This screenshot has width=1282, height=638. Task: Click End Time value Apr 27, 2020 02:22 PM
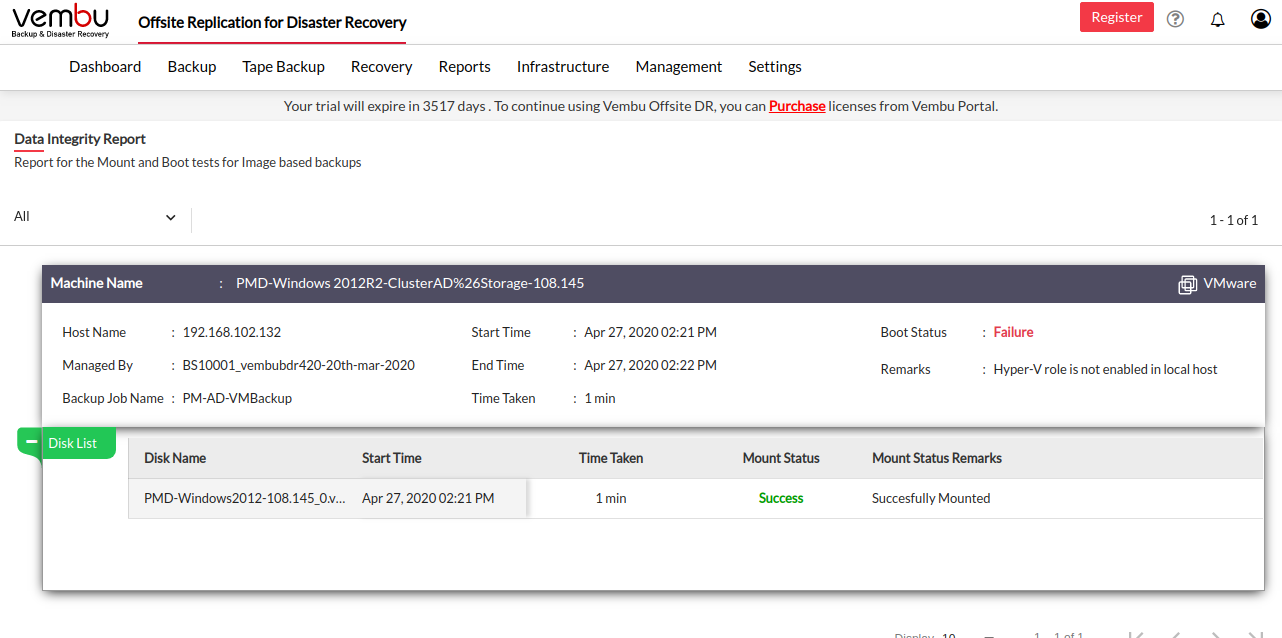click(x=650, y=365)
